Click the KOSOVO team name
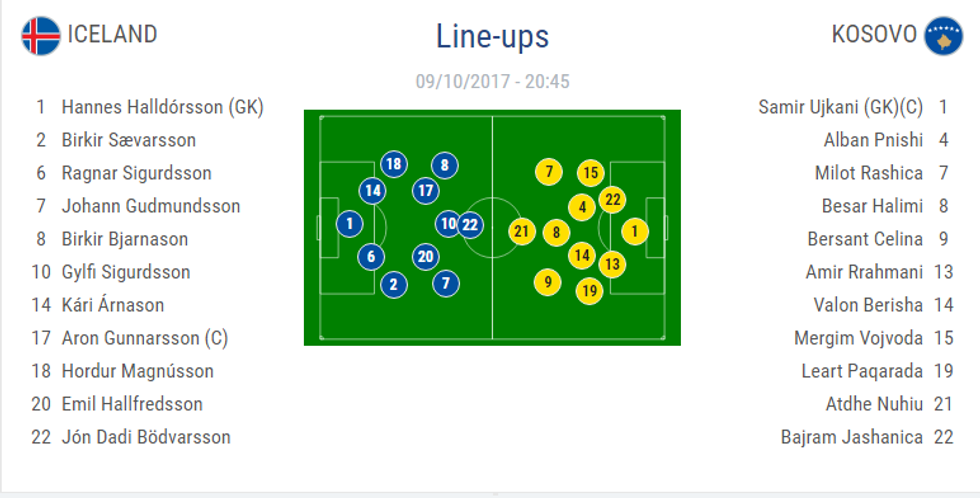This screenshot has height=498, width=980. [x=874, y=34]
